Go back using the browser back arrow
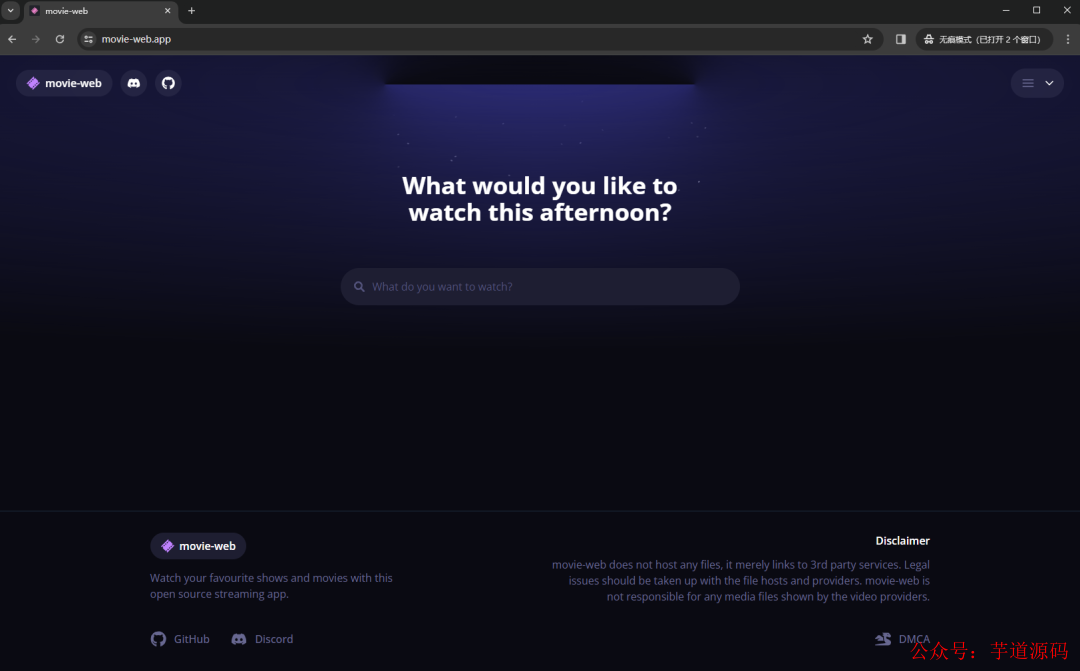The image size is (1080, 671). [12, 39]
